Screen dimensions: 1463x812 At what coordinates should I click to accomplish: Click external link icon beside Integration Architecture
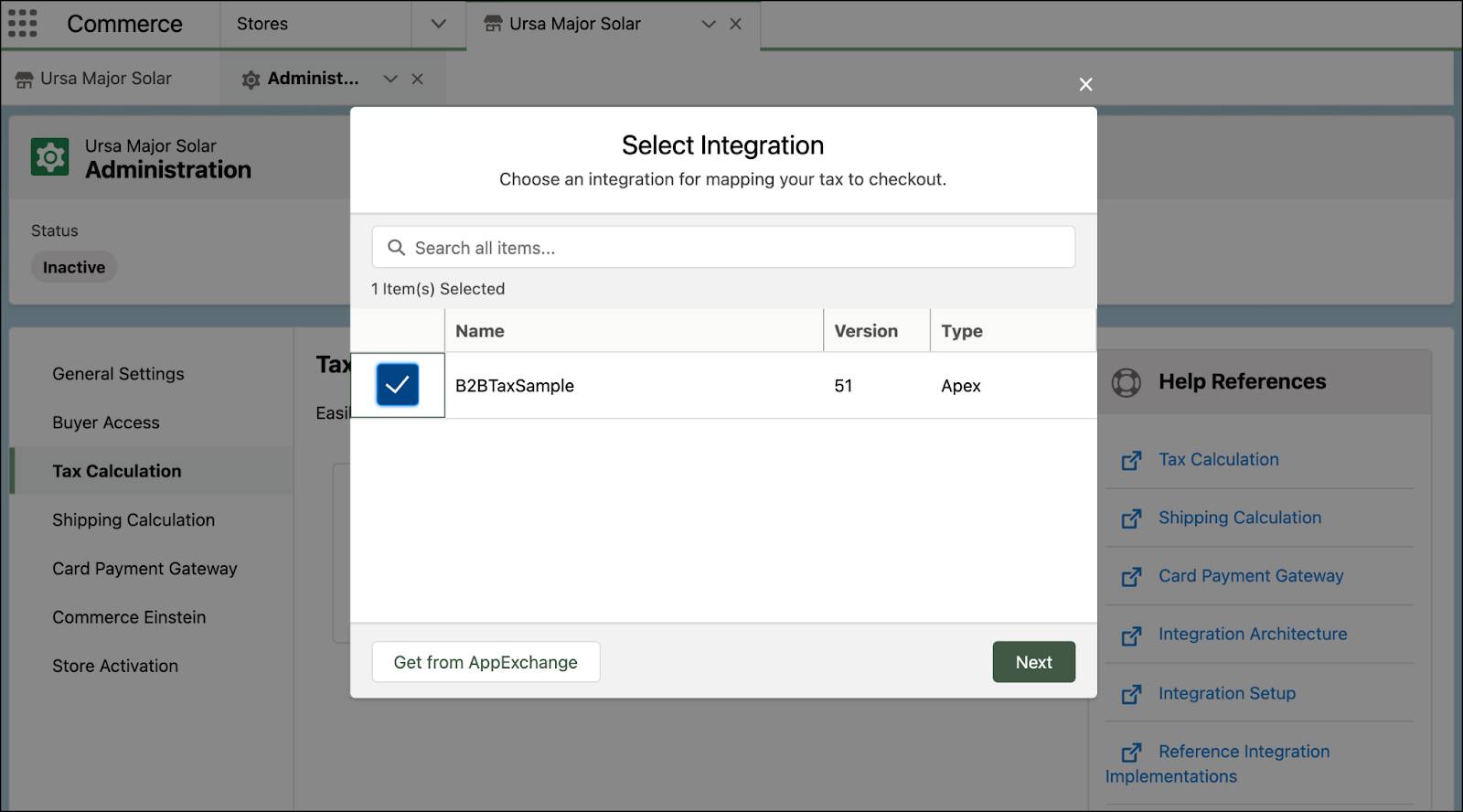tap(1132, 636)
